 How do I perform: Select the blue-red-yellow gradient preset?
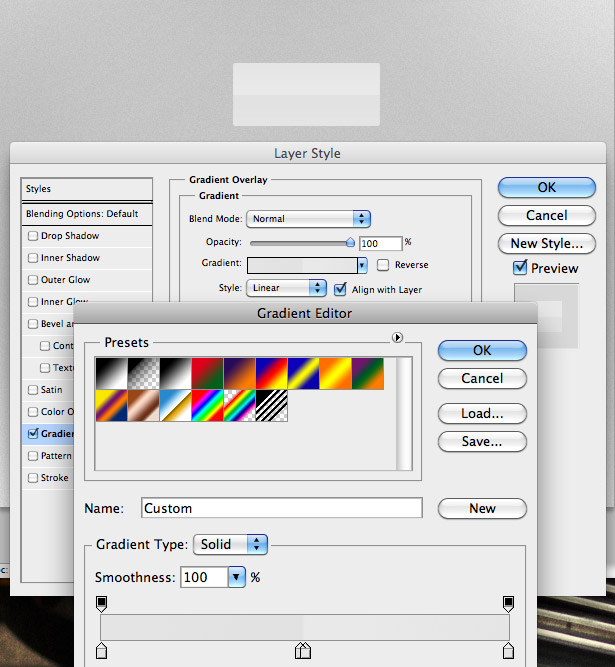271,373
